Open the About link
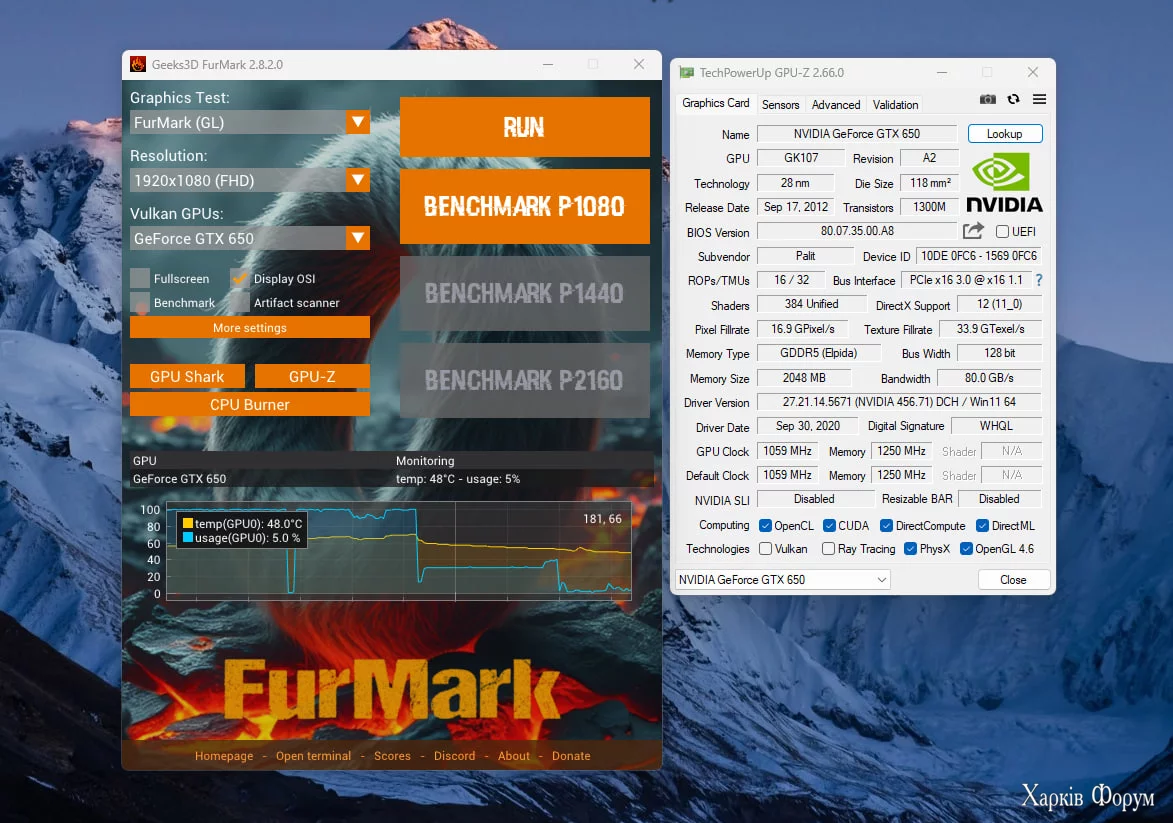This screenshot has height=823, width=1173. point(513,756)
